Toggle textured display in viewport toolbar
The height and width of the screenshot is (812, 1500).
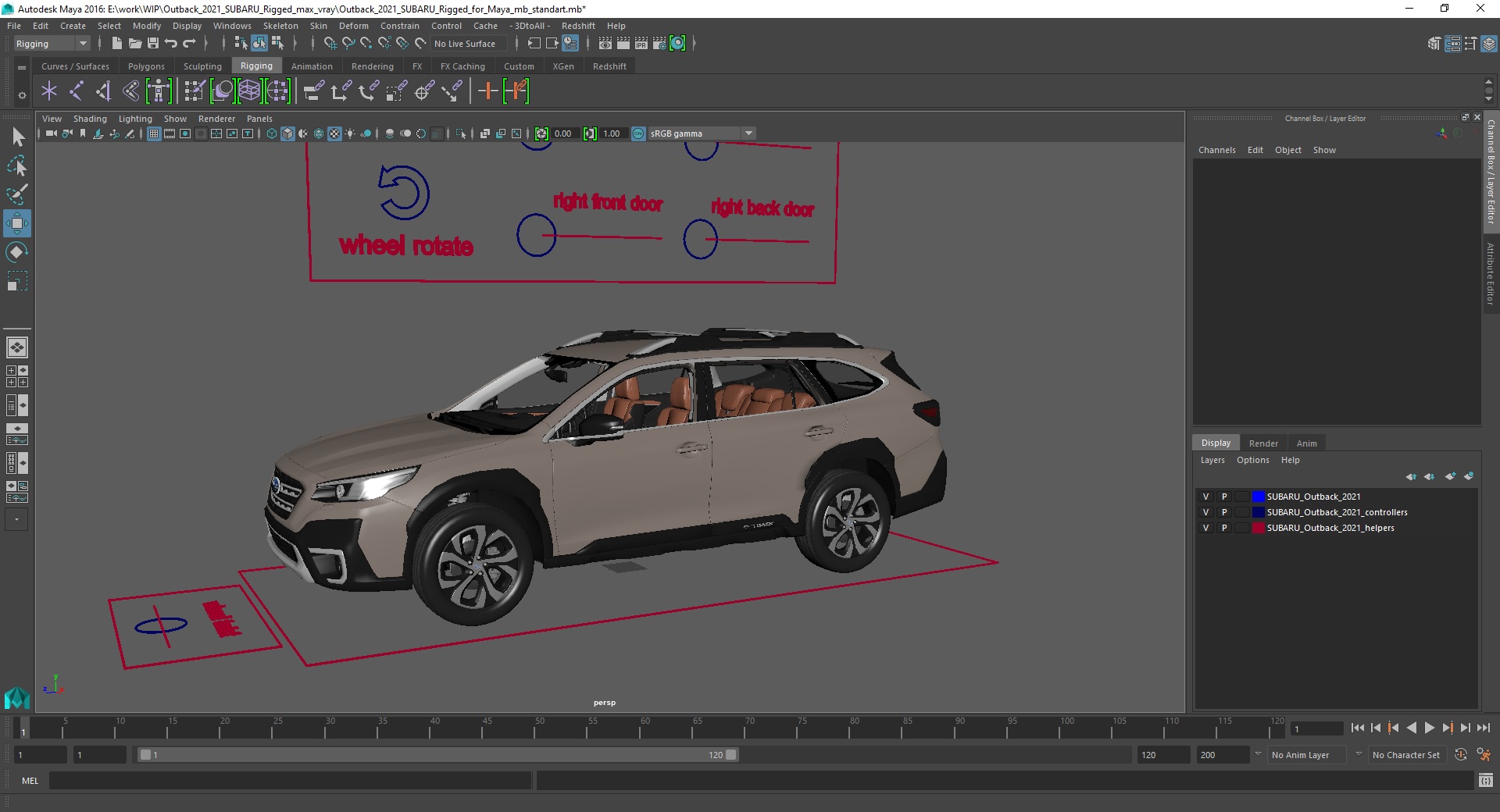(334, 134)
